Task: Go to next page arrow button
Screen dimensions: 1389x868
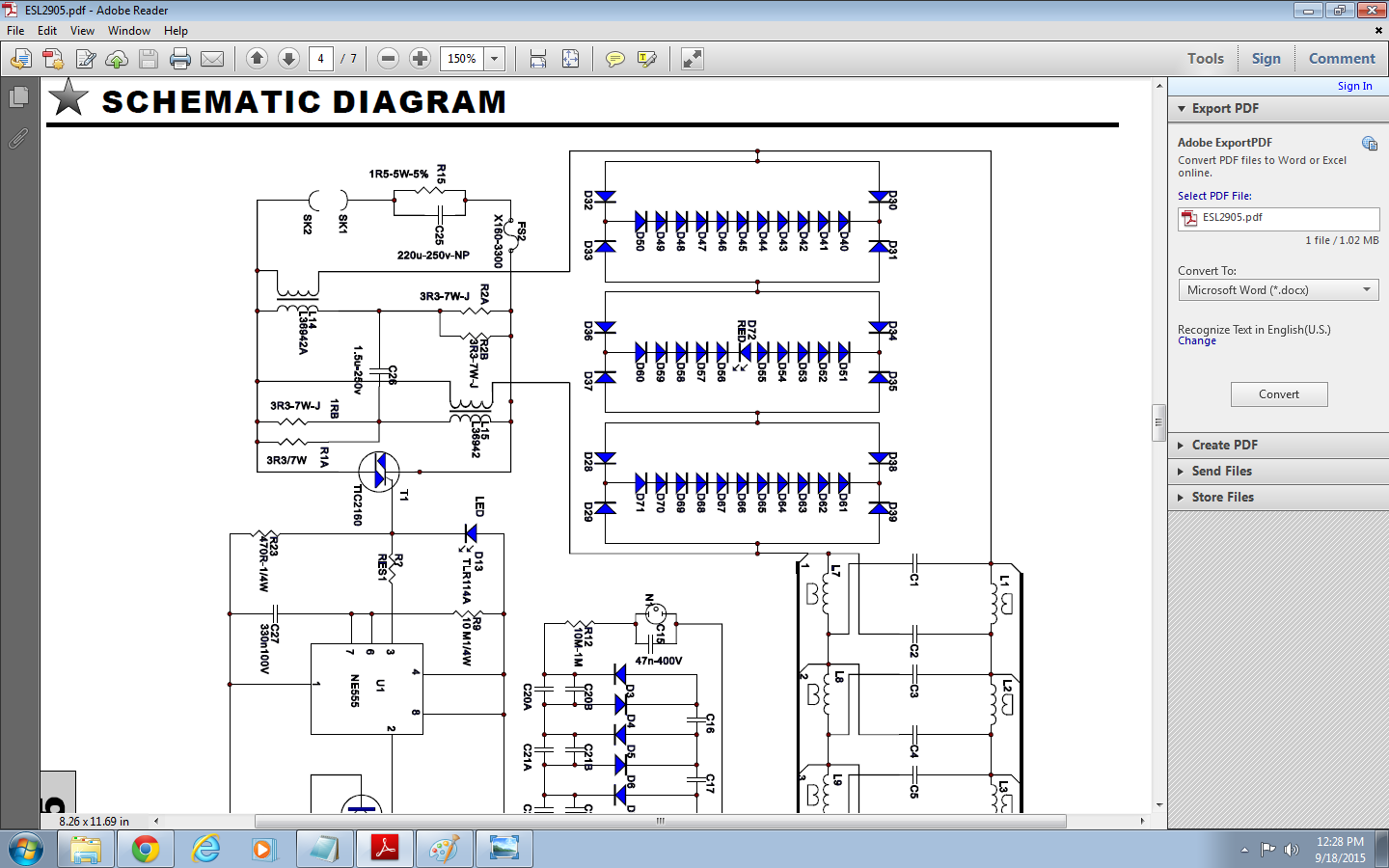Action: point(288,59)
